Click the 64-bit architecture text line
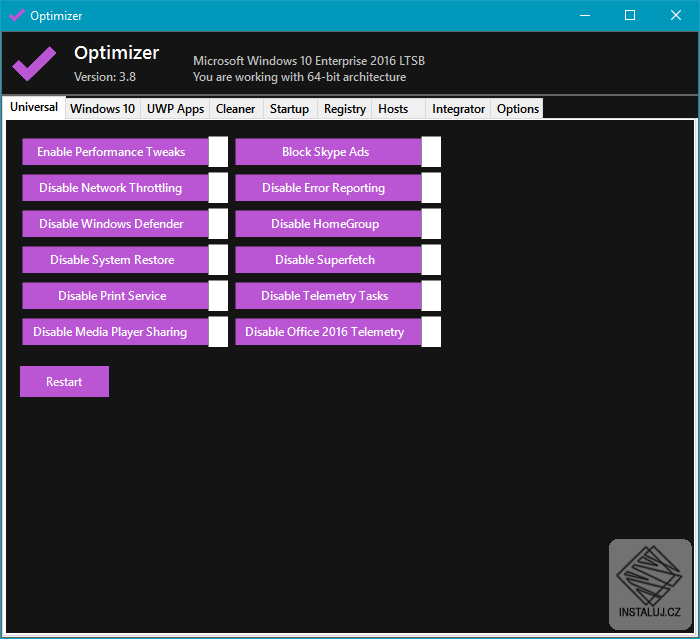The image size is (700, 639). [x=300, y=77]
